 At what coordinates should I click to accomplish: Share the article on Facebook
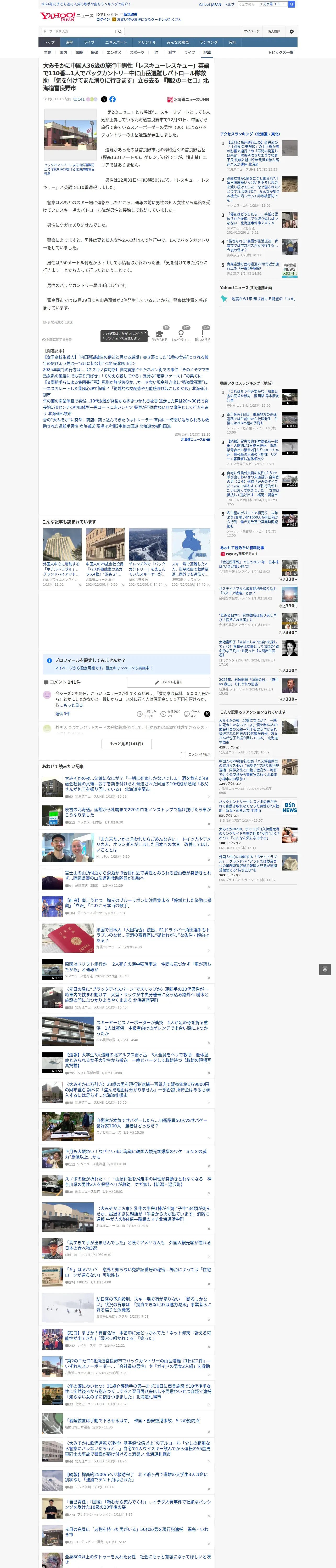point(112,99)
